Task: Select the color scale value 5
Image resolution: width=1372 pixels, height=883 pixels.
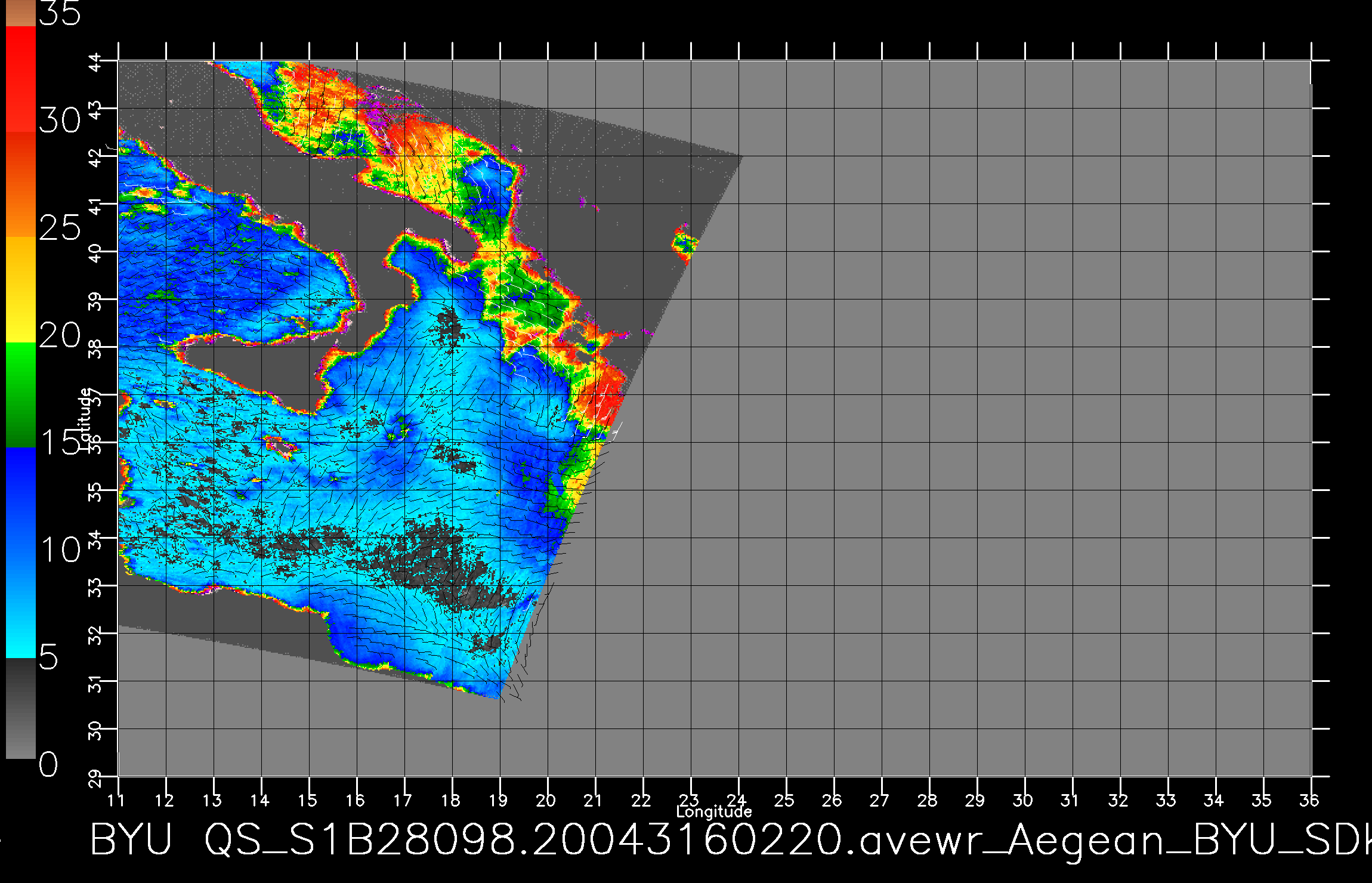Action: (x=49, y=657)
